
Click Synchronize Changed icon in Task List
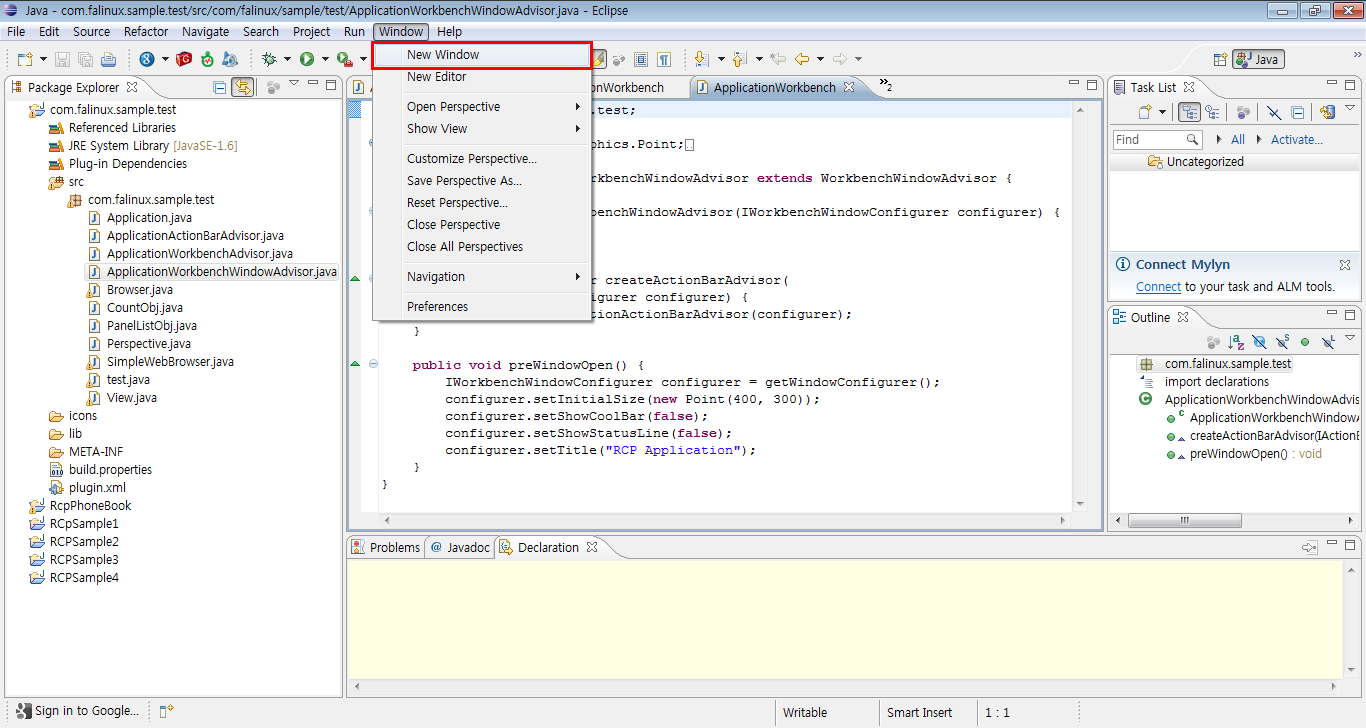(x=1327, y=112)
